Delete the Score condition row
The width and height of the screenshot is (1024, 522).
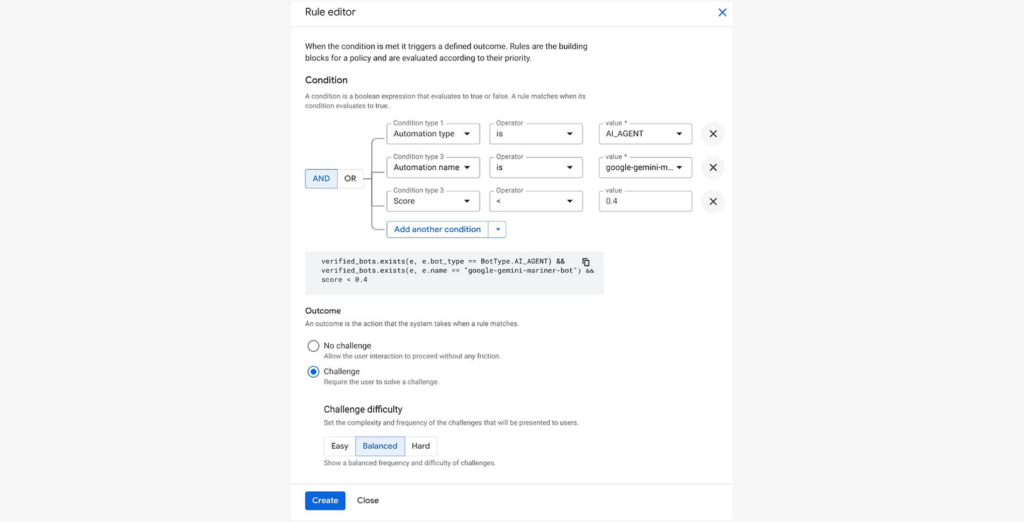pyautogui.click(x=713, y=201)
